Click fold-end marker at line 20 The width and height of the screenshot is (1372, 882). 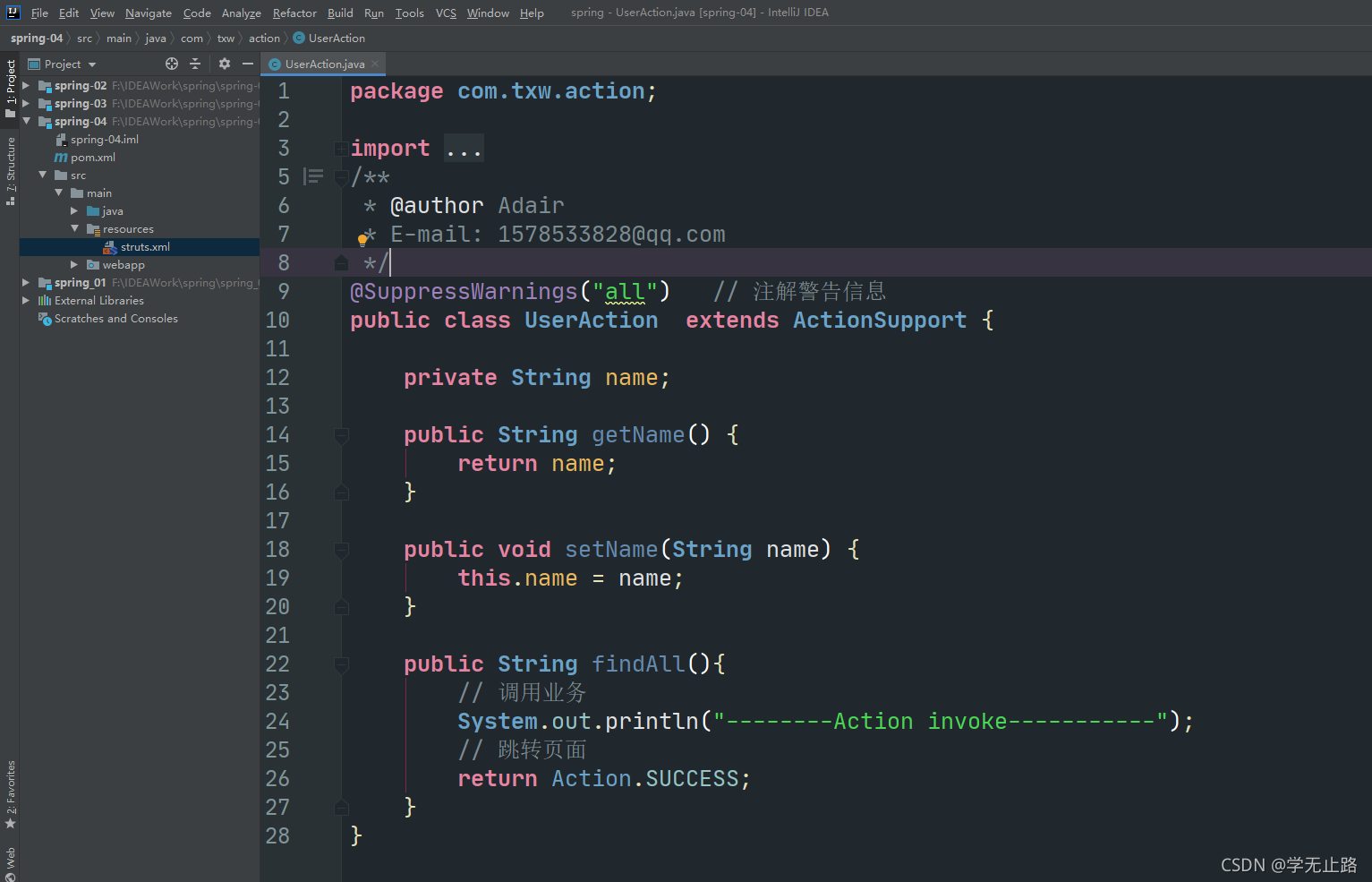coord(341,607)
